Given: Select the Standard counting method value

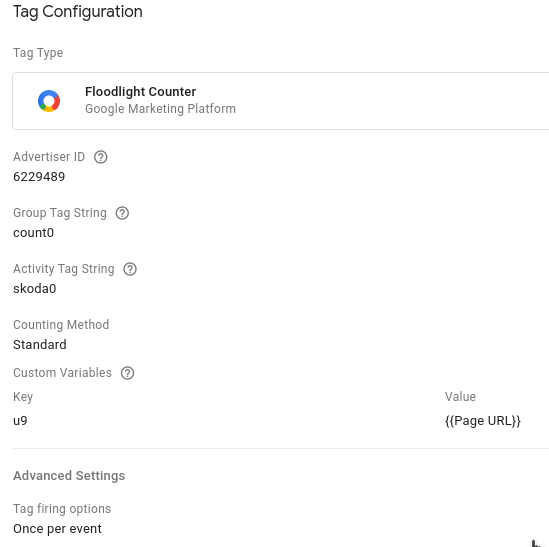Looking at the screenshot, I should coord(40,345).
